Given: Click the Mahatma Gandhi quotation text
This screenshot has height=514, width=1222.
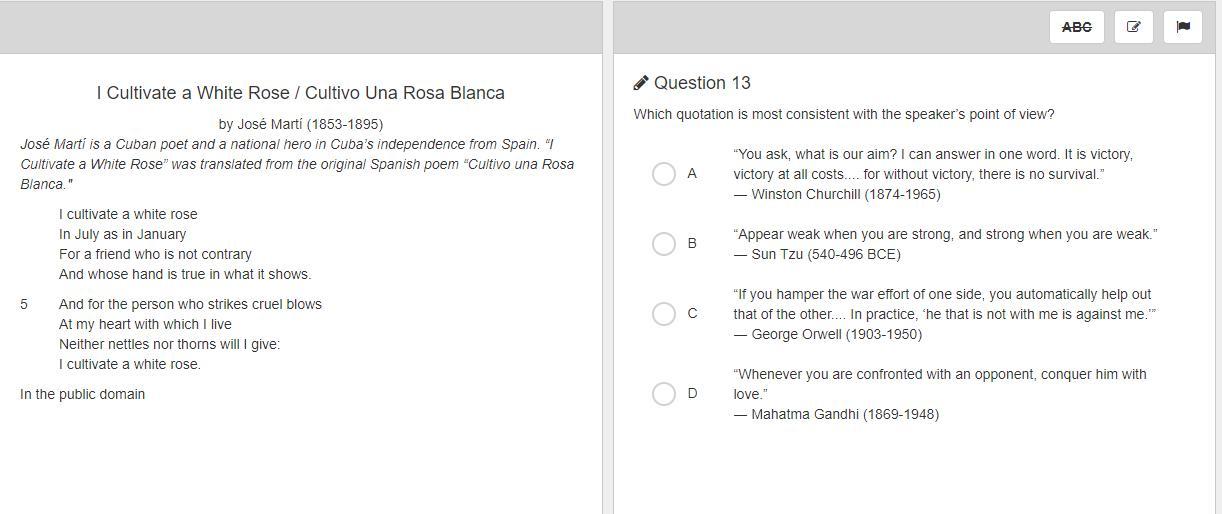Looking at the screenshot, I should point(939,384).
